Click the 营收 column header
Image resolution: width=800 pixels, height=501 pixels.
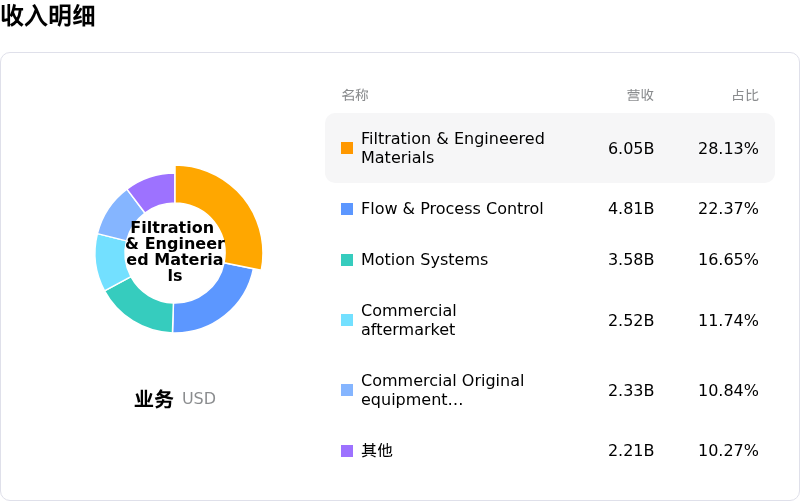click(x=640, y=95)
